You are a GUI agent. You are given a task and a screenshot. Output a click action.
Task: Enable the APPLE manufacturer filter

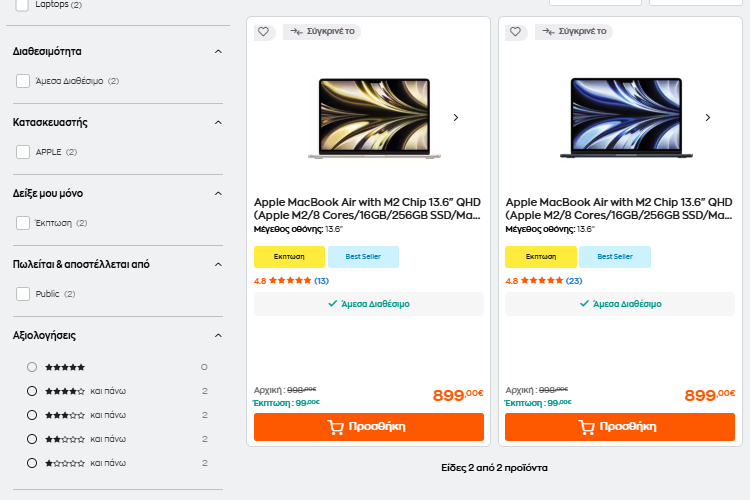pos(23,152)
